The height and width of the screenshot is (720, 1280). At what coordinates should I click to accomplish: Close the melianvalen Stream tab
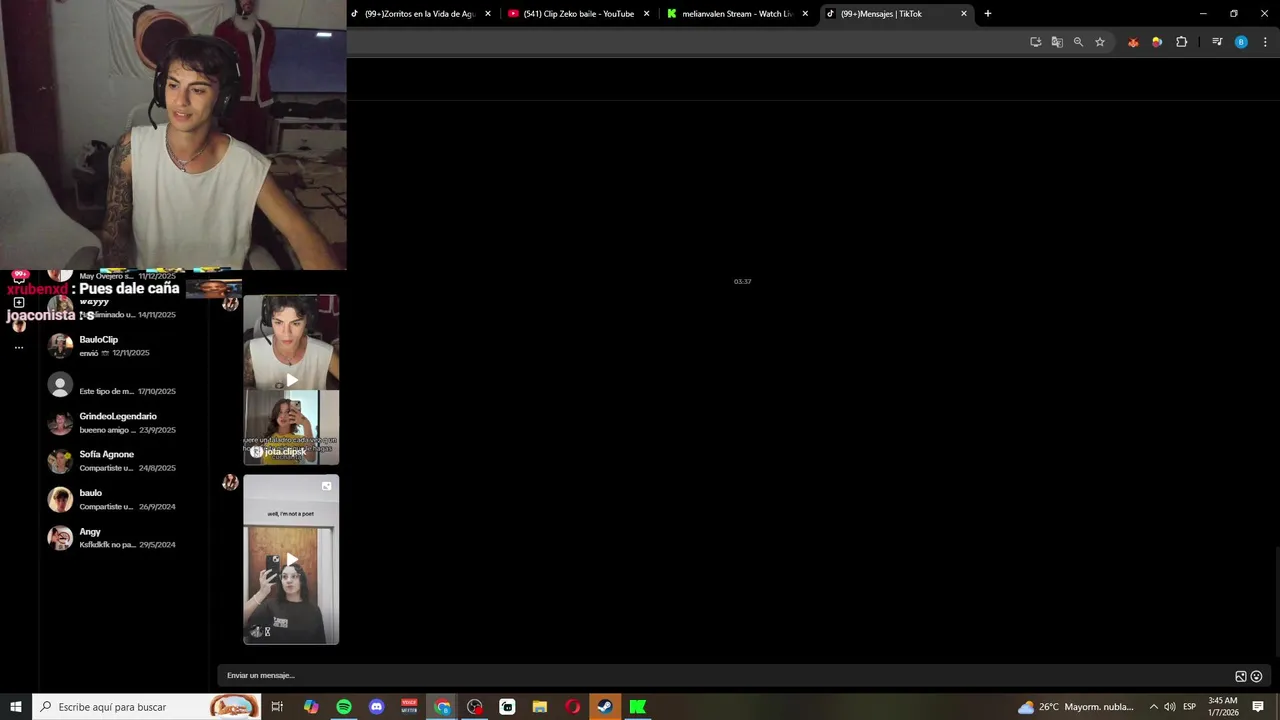click(x=805, y=14)
